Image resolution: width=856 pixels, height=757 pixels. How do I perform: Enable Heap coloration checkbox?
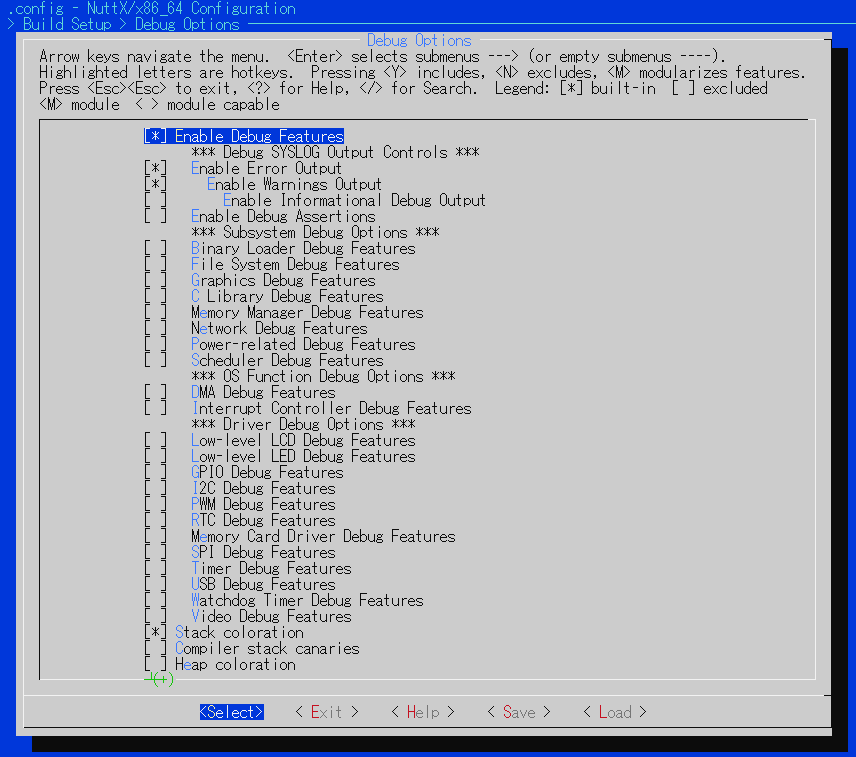tap(156, 664)
